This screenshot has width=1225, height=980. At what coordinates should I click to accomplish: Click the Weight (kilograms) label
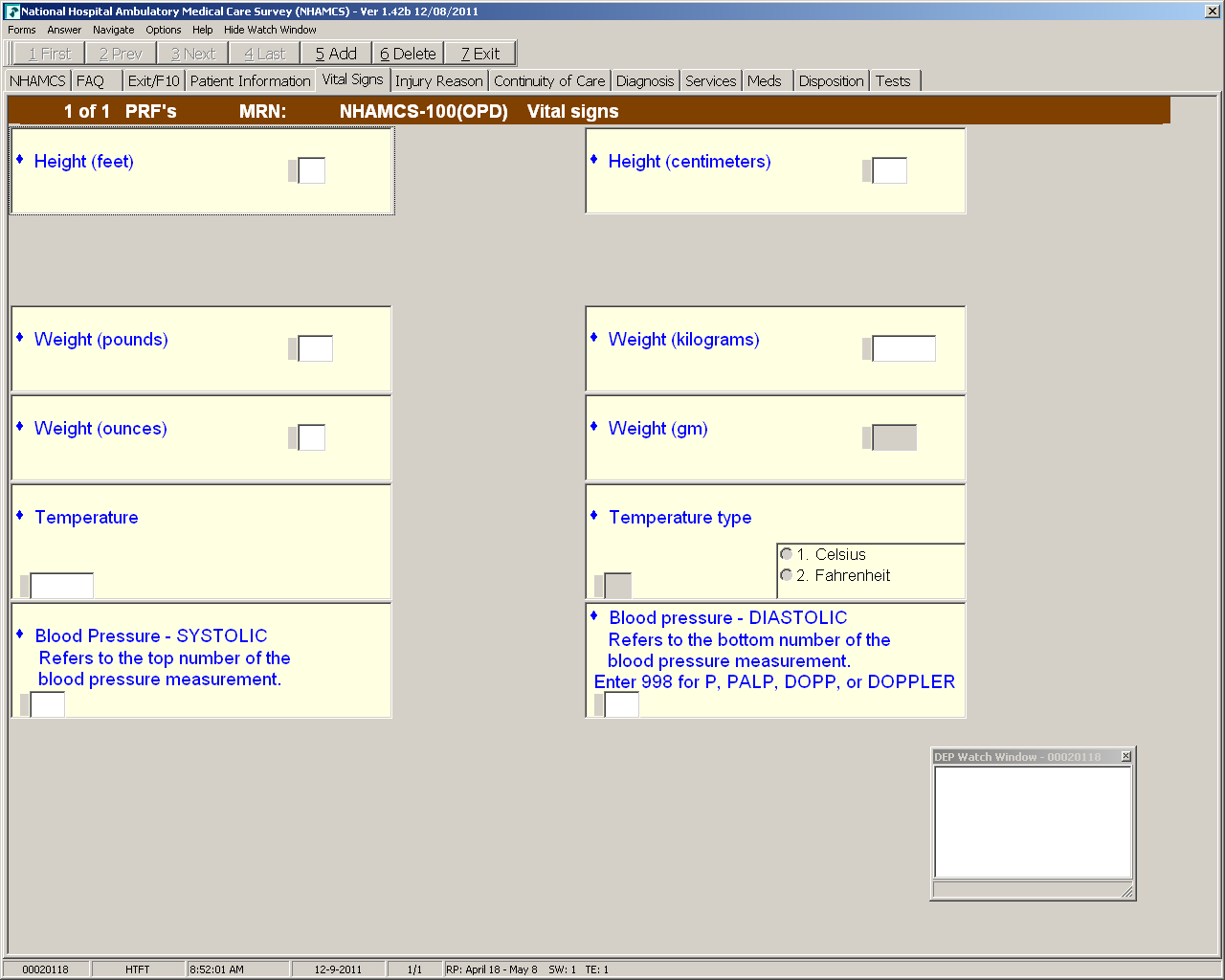click(684, 340)
